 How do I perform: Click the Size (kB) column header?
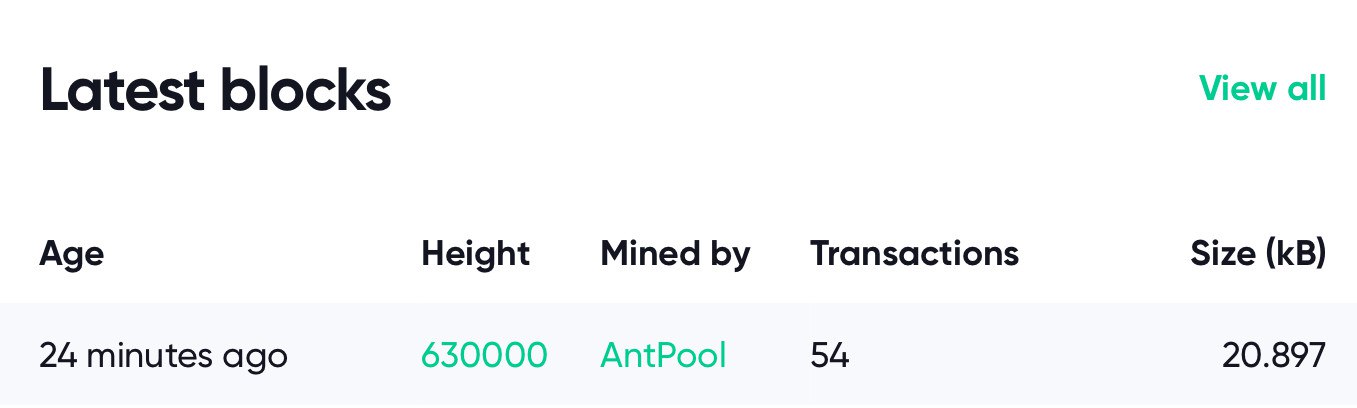click(x=1258, y=254)
